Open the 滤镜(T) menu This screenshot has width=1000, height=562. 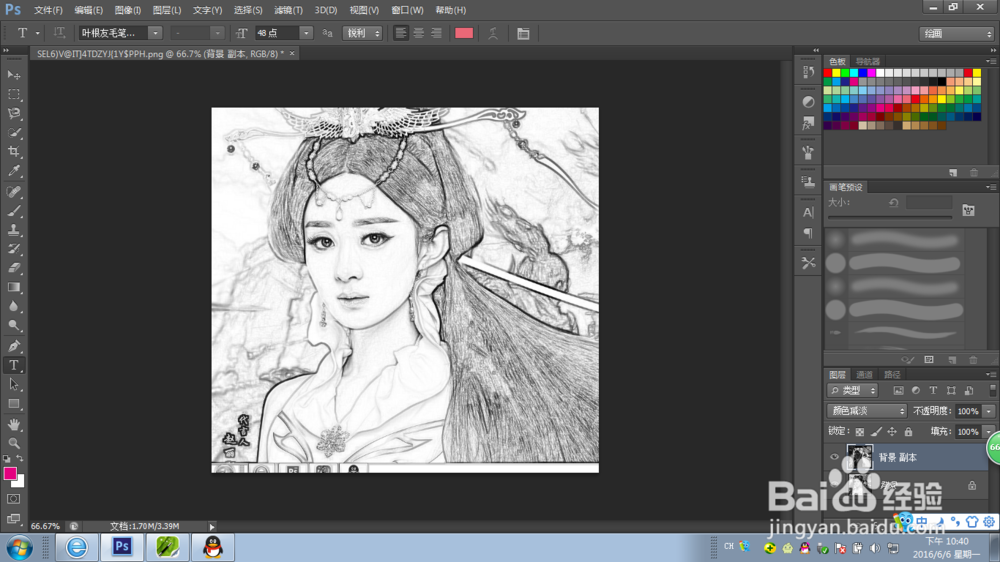pyautogui.click(x=288, y=10)
